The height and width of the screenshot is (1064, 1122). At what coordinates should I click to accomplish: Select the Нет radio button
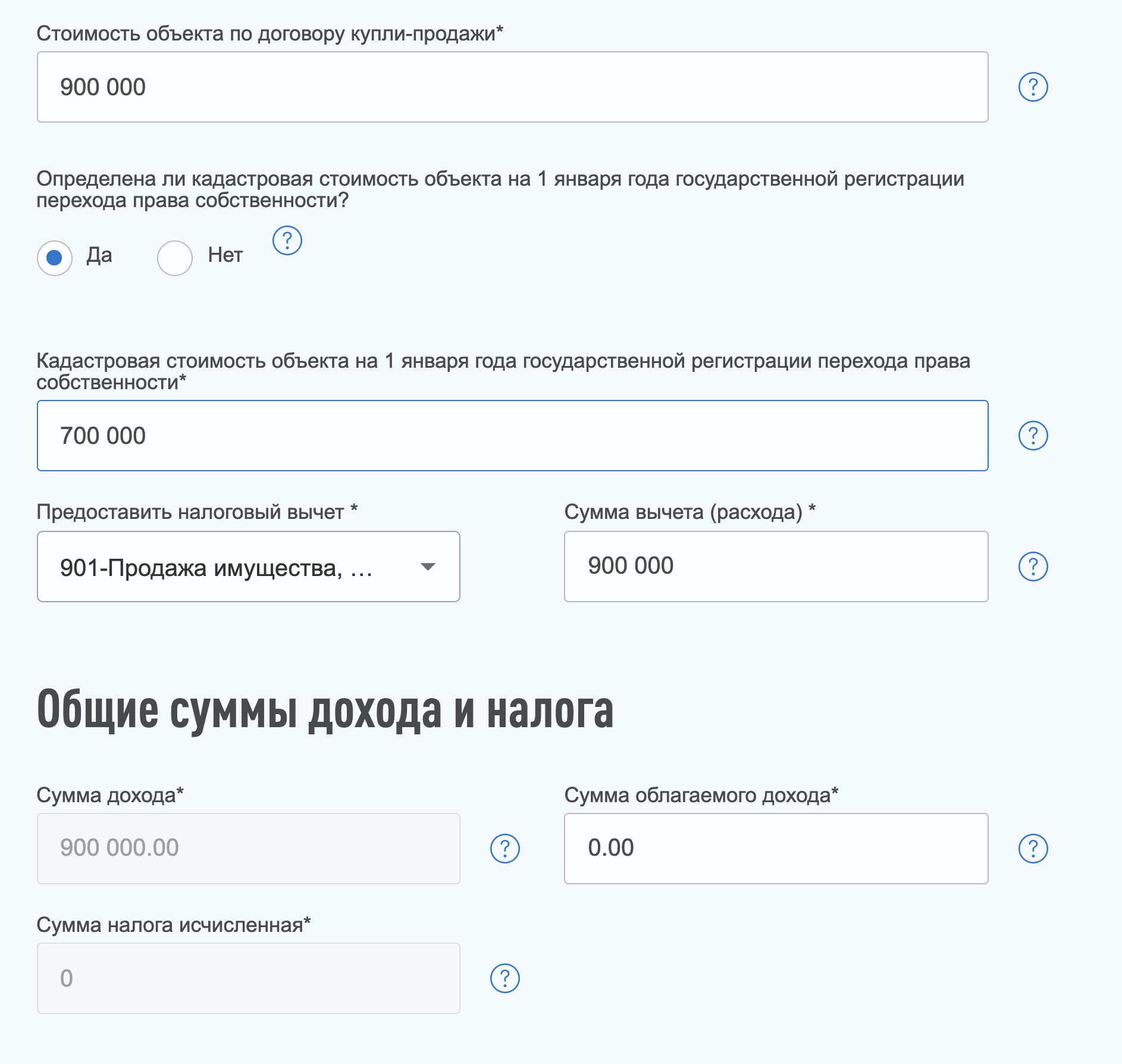point(175,258)
